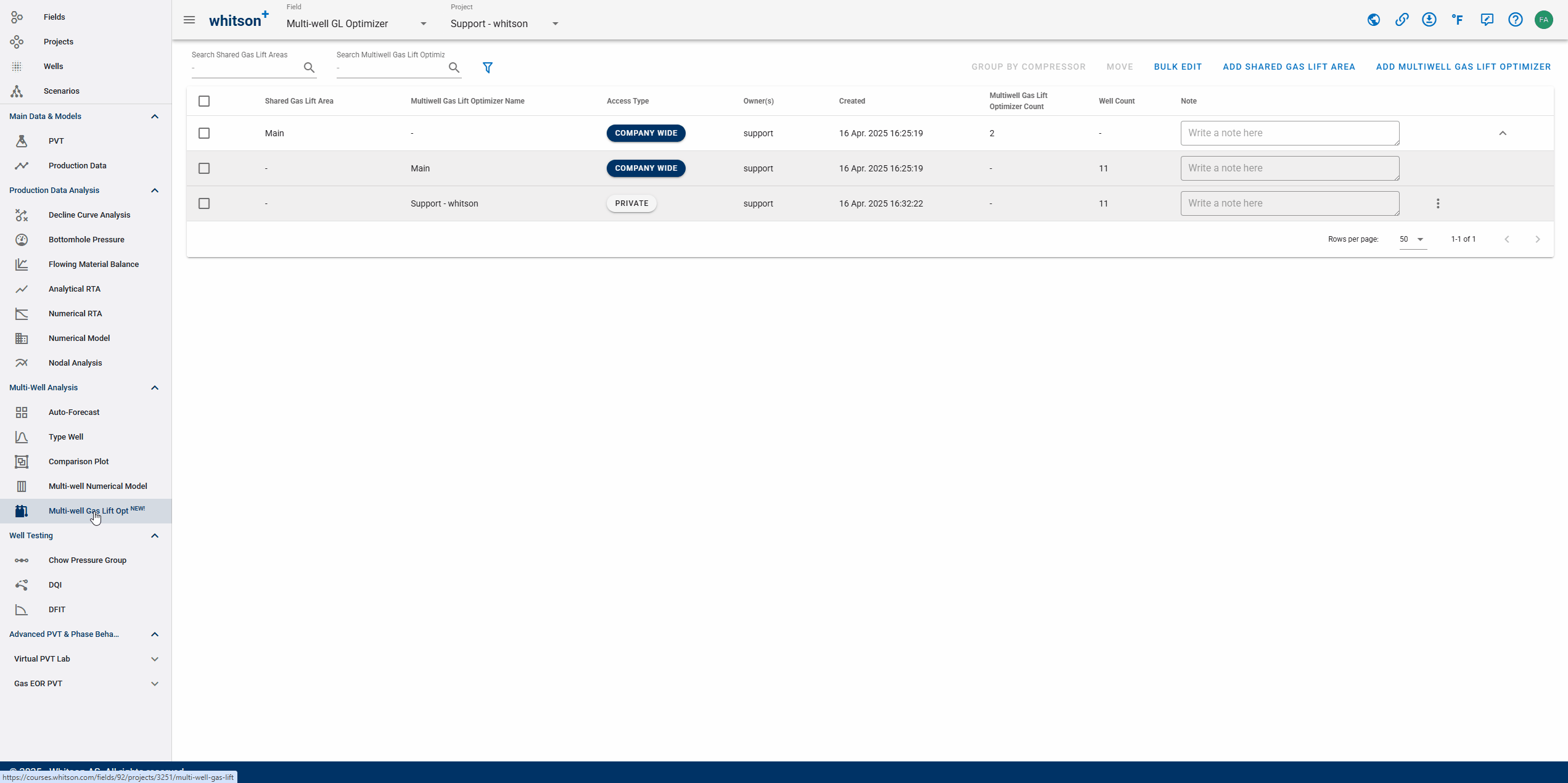
Task: Click ADD MULTIWELL GAS LIFT OPTIMIZER
Action: (1463, 67)
